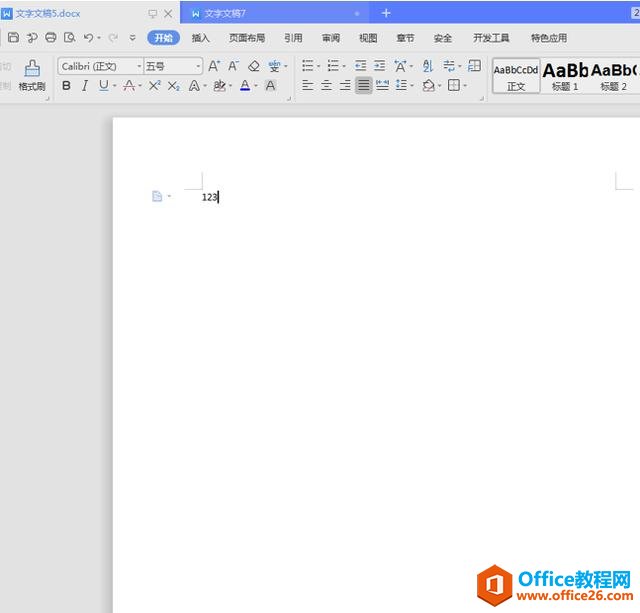Click the Numbered list icon
Screen dimensions: 640x613
(333, 66)
